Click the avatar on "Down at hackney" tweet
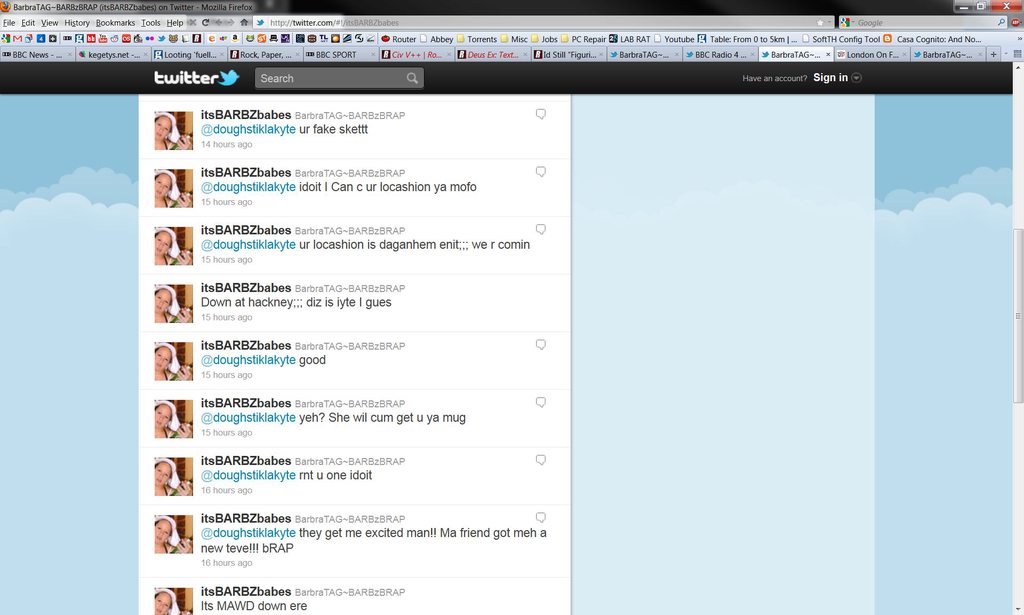1024x615 pixels. 173,304
